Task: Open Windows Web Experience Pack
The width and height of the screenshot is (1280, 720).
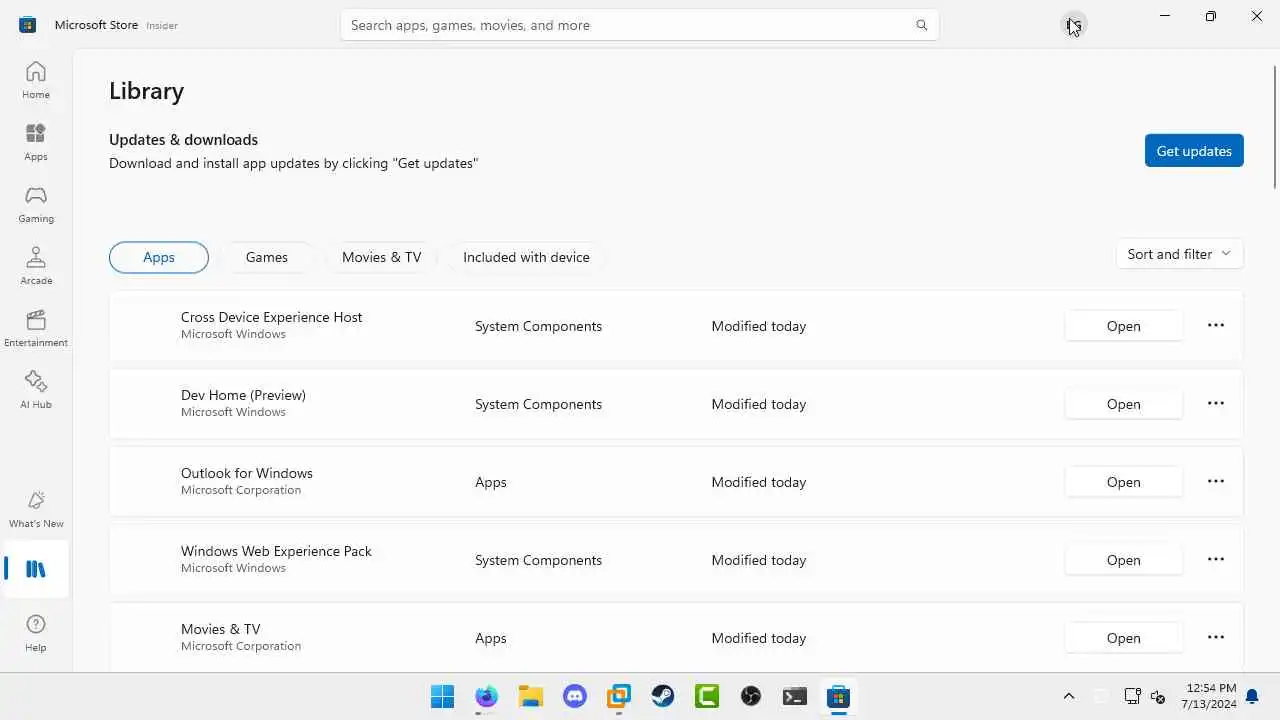Action: 1123,560
